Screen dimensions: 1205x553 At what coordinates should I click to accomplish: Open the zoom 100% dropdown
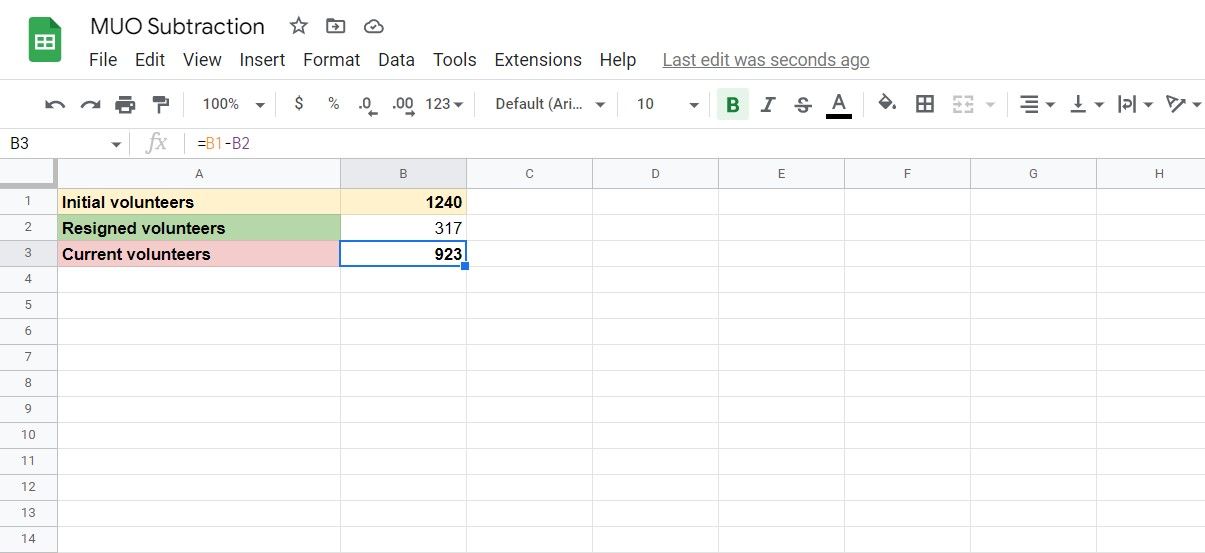pyautogui.click(x=233, y=104)
